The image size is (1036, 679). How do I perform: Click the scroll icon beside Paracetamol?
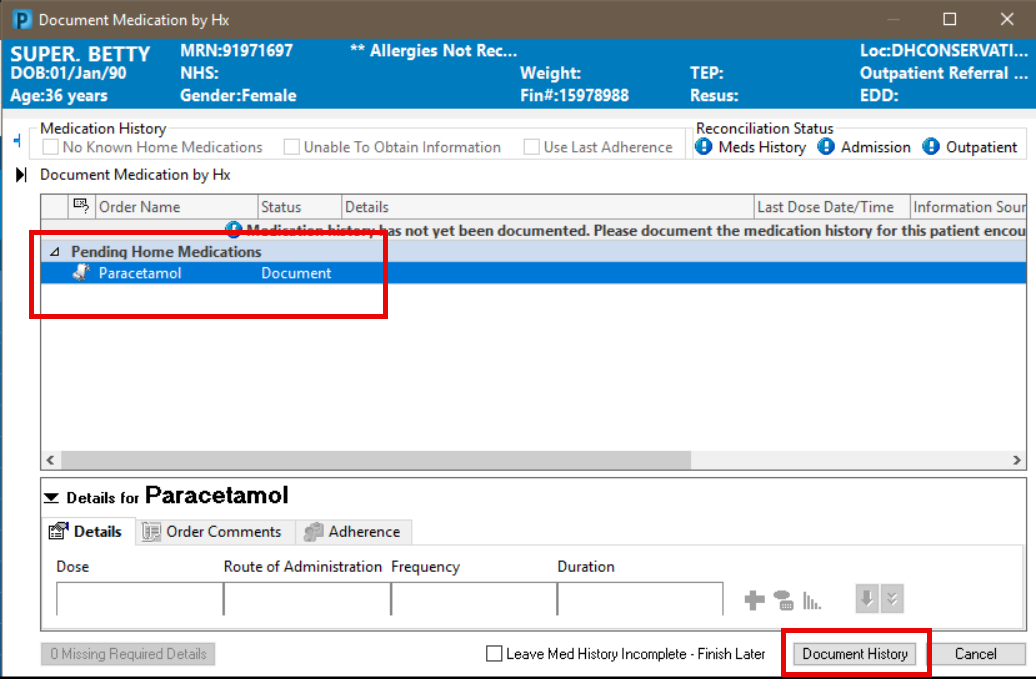pyautogui.click(x=82, y=273)
